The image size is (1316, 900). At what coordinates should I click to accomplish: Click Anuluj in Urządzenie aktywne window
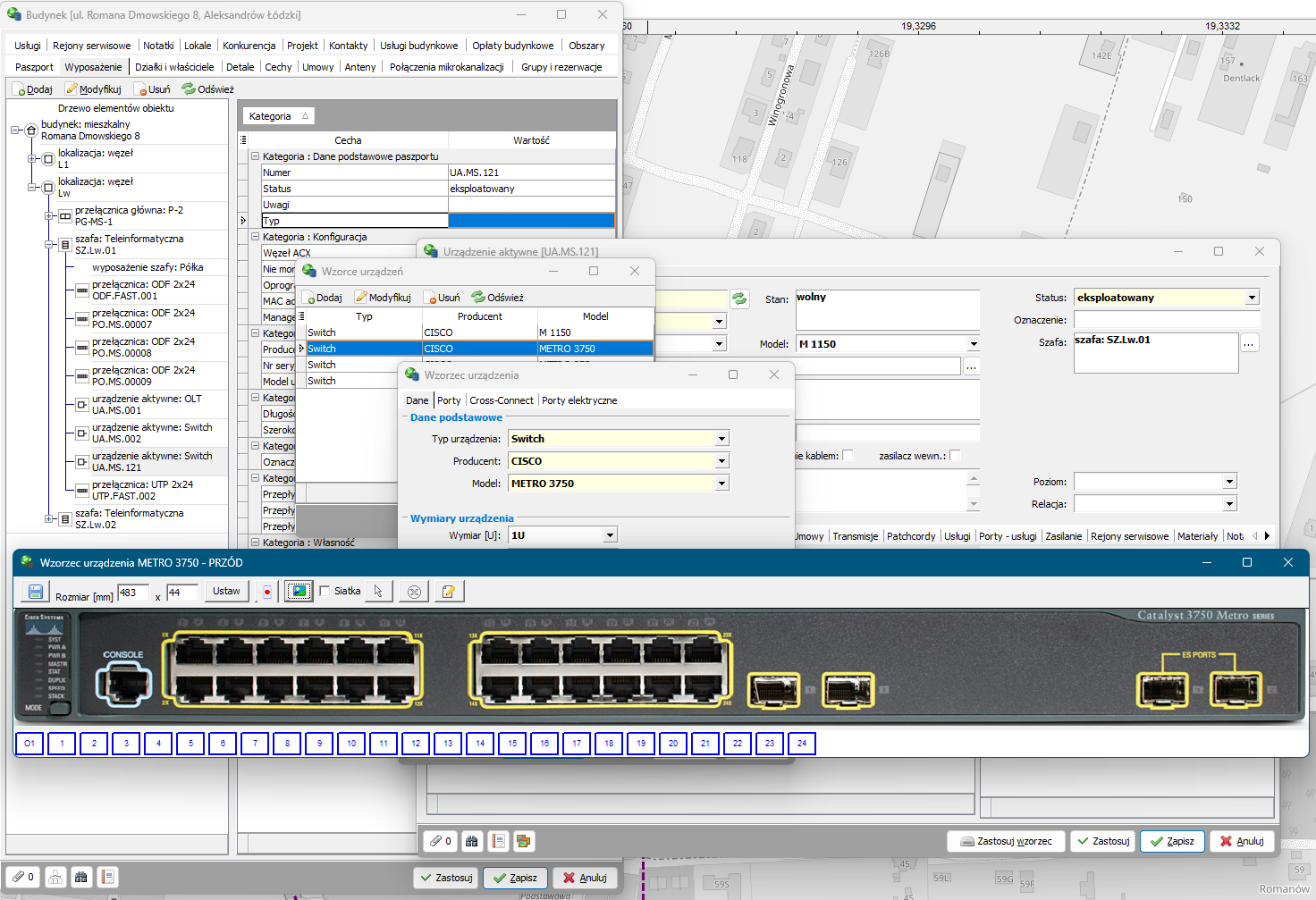tap(1242, 841)
